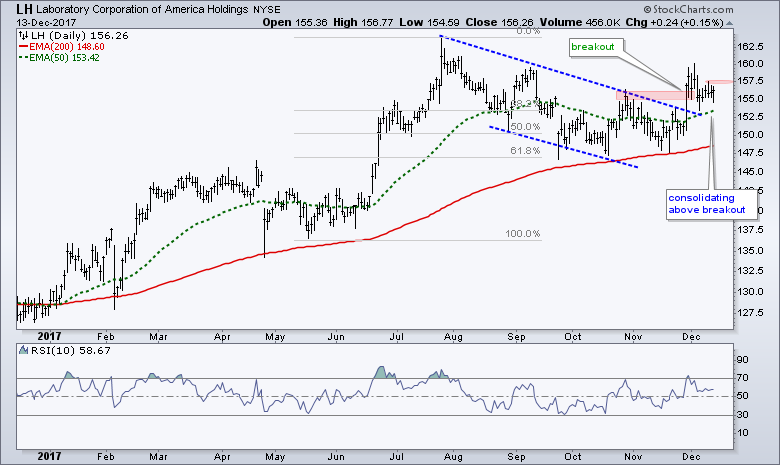This screenshot has height=465, width=780.
Task: Select the Volume 456.0K value
Action: click(x=579, y=22)
